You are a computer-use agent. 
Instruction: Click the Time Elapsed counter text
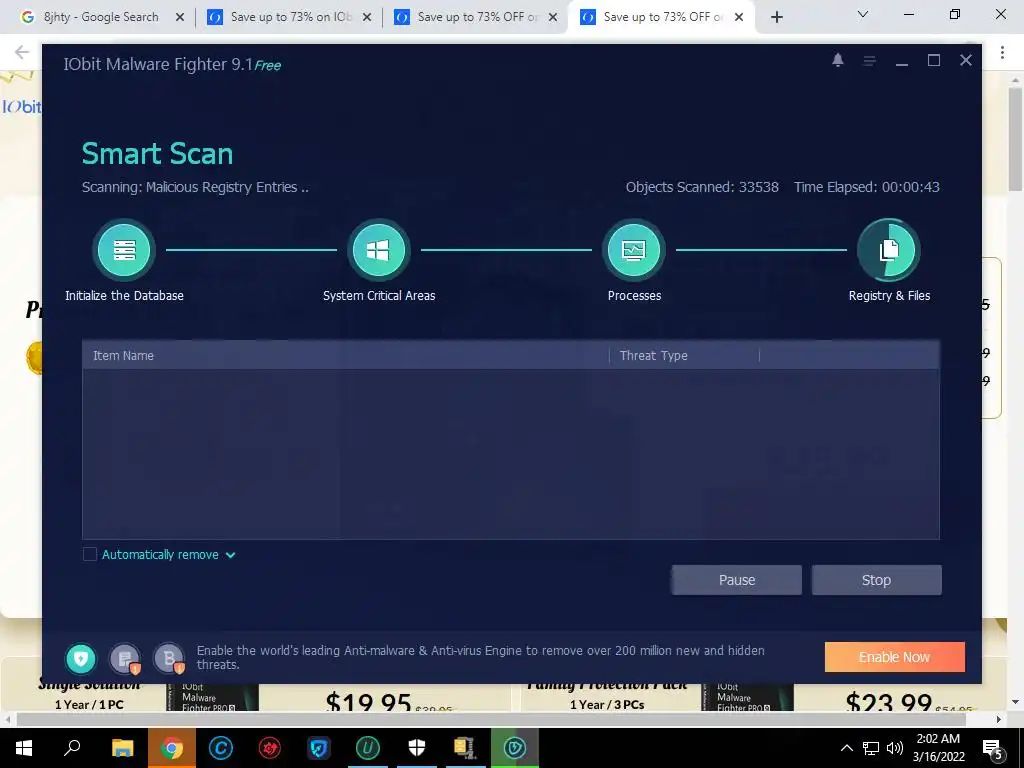coord(867,187)
